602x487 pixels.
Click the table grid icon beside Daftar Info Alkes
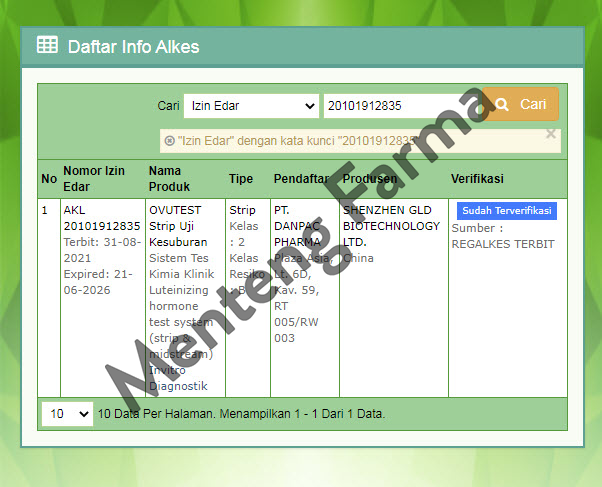[47, 45]
